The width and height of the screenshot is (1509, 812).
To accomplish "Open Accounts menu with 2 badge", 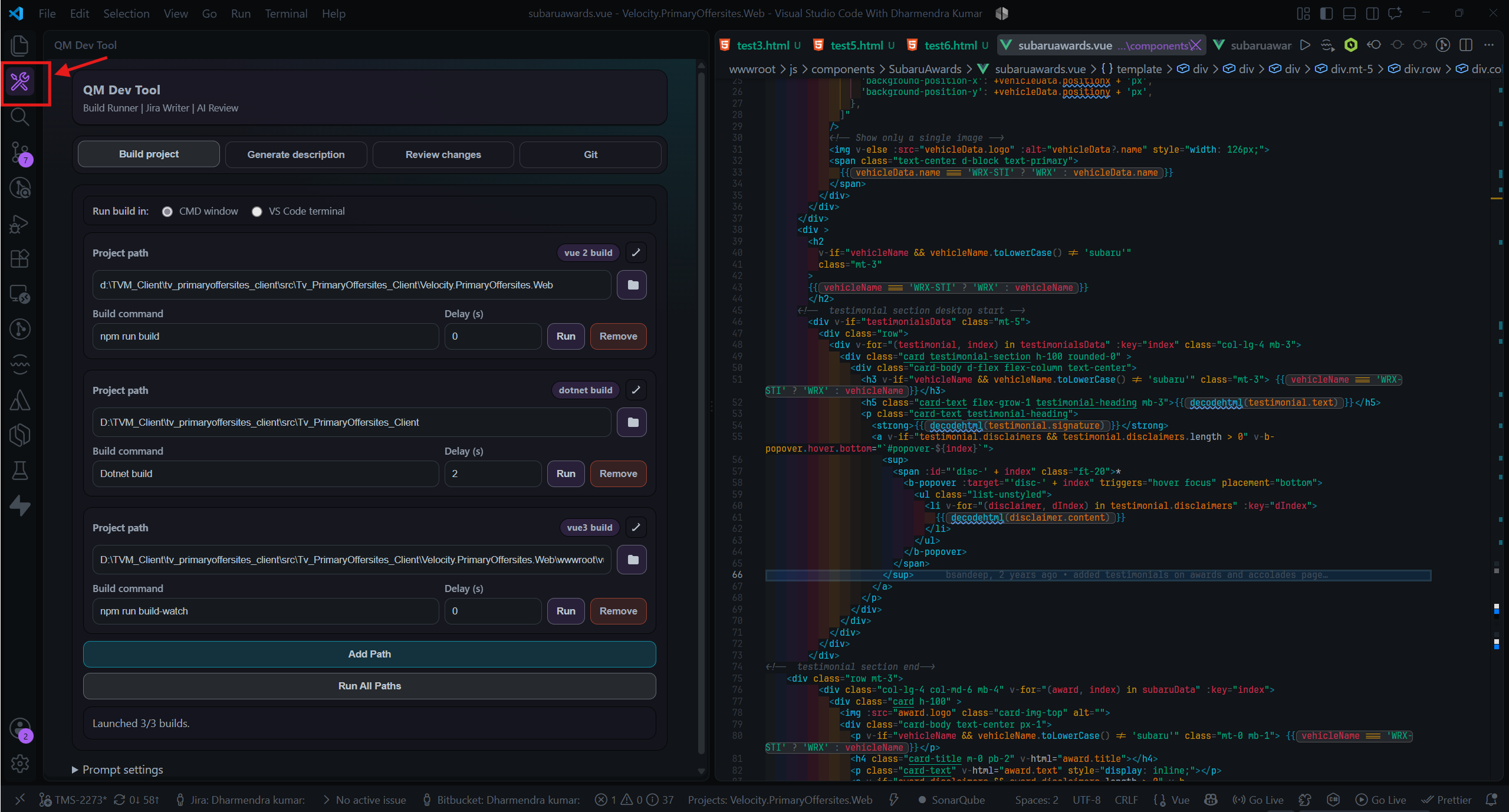I will click(20, 729).
